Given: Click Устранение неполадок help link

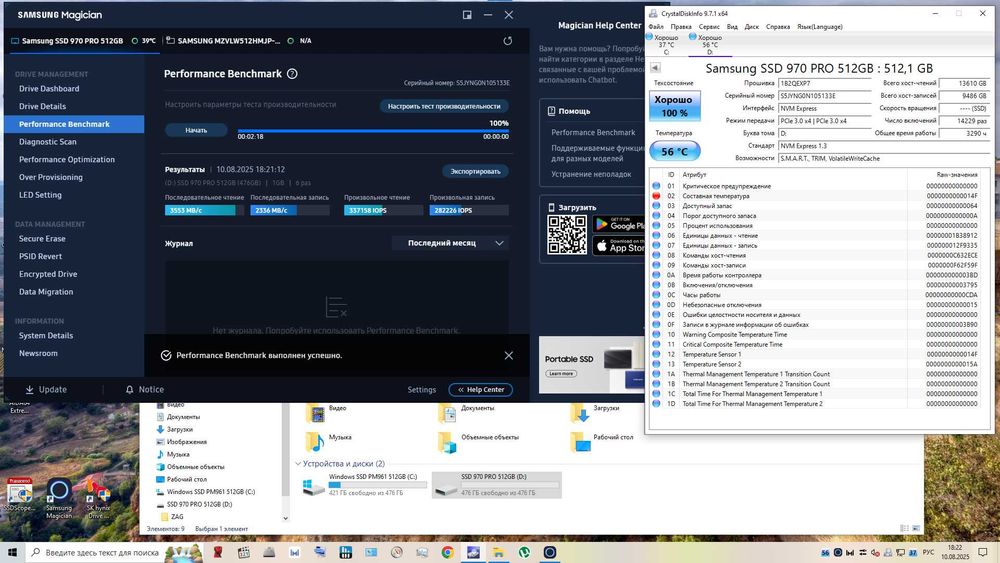Looking at the screenshot, I should point(591,174).
